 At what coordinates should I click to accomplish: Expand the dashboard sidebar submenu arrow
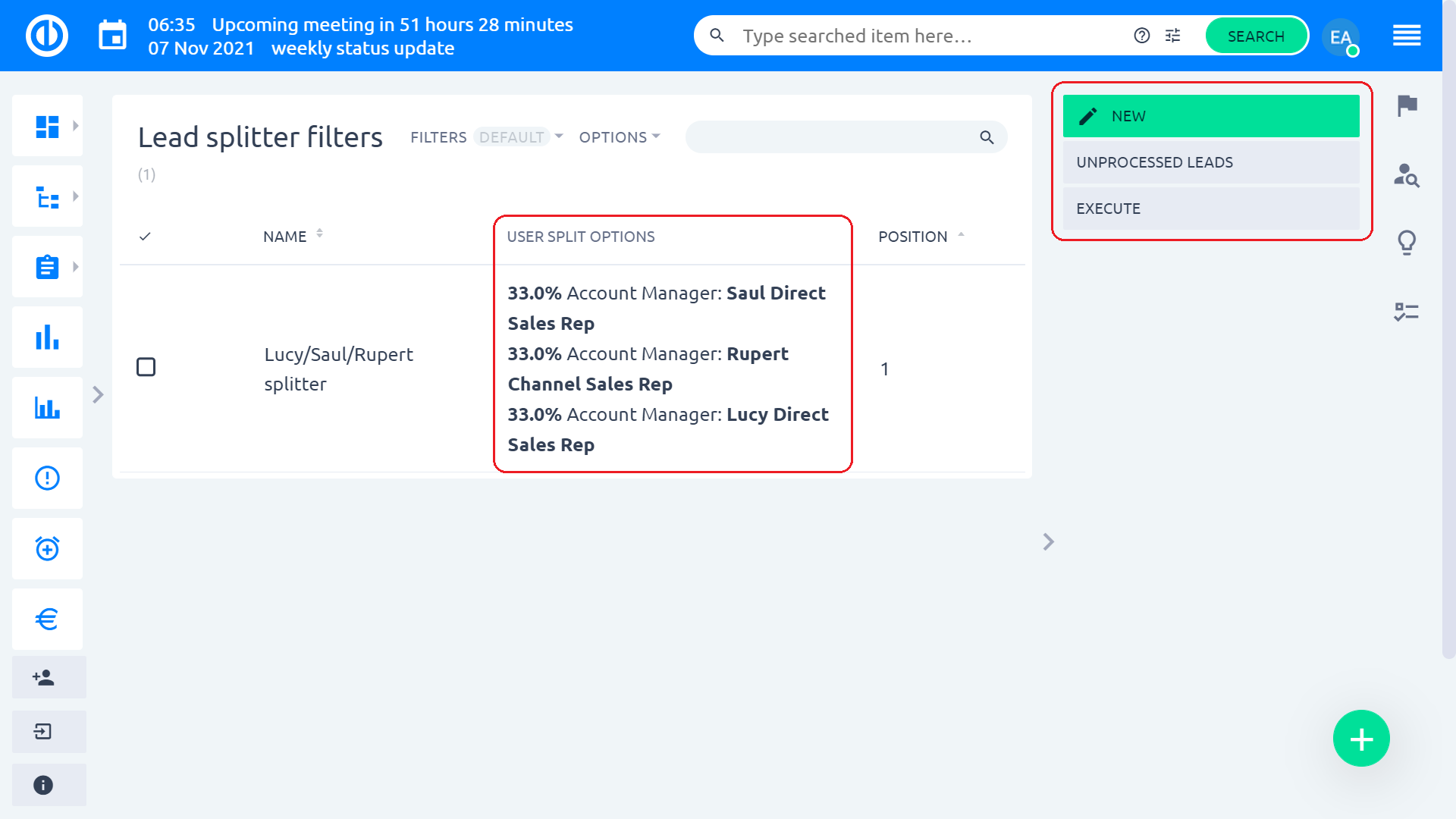click(x=75, y=126)
